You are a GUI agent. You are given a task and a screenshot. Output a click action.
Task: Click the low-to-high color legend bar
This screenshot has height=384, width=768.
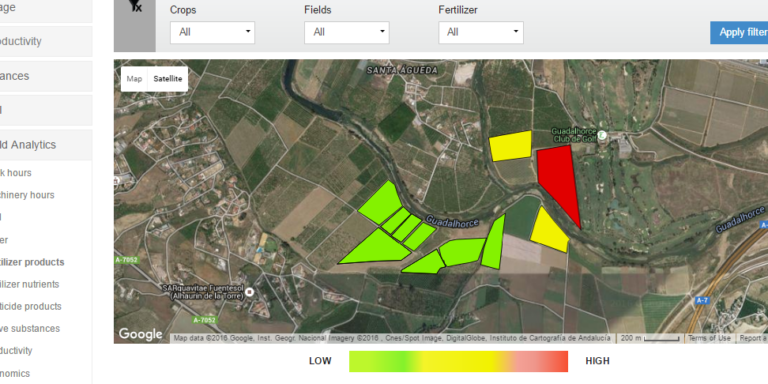[x=458, y=361]
